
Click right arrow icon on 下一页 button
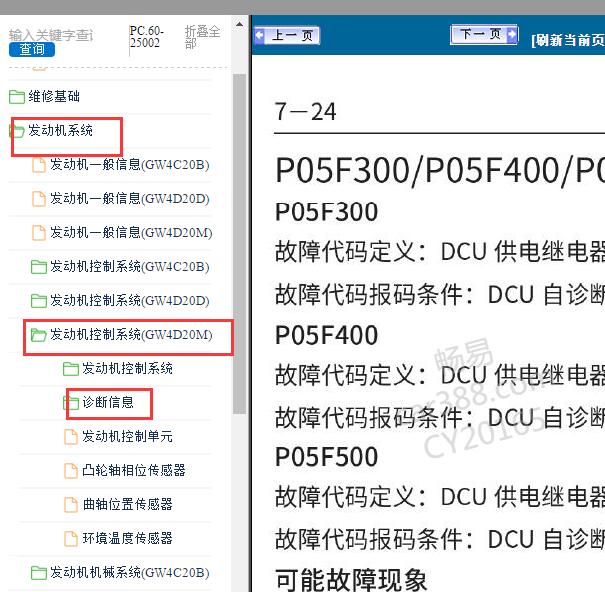[x=512, y=34]
